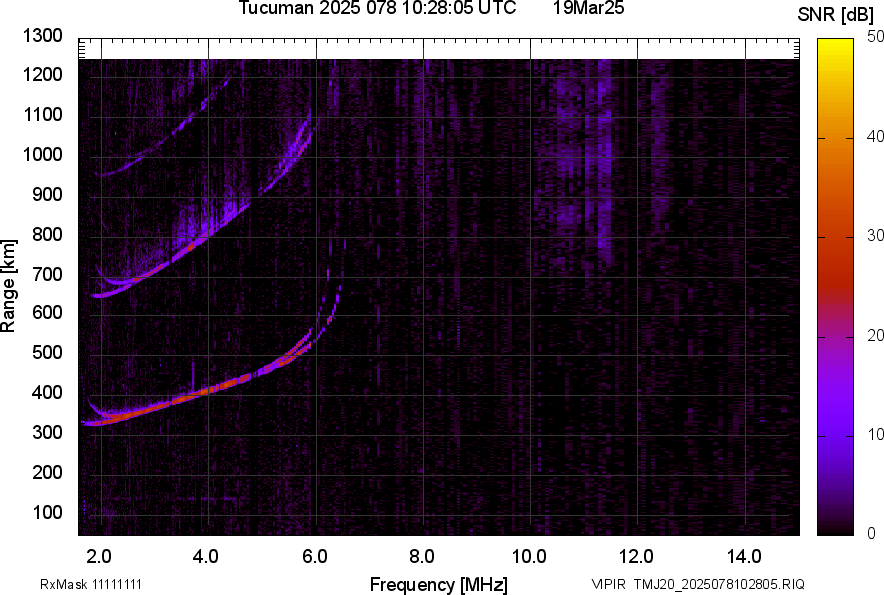Click the range tick label '1200'

click(x=42, y=74)
